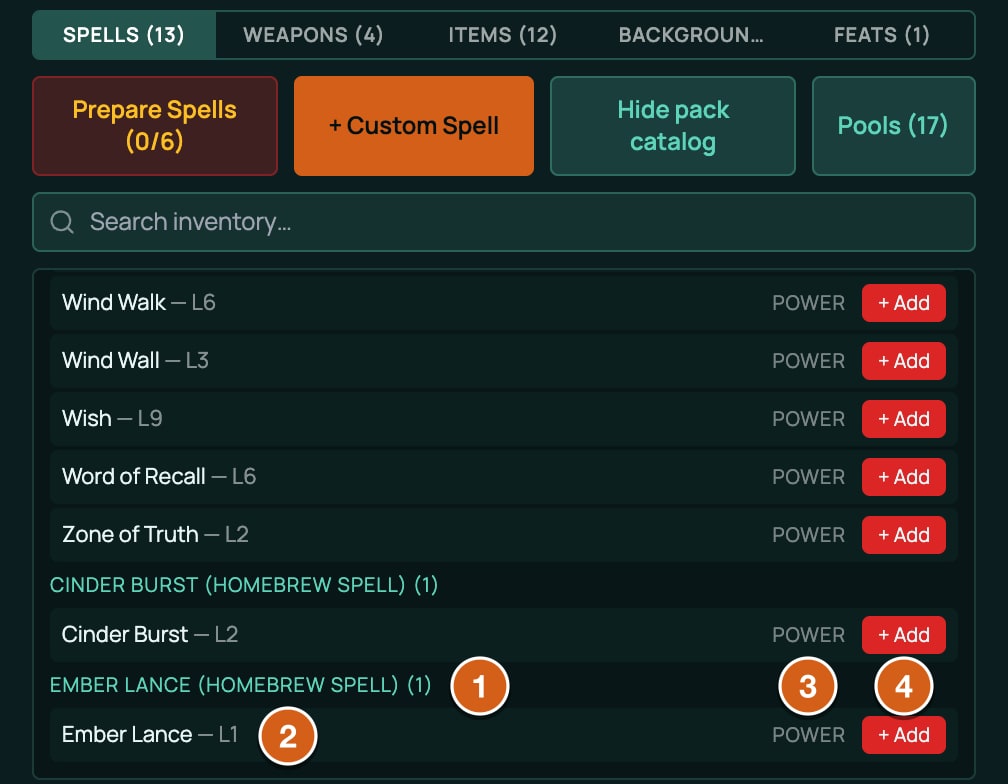Open the Items (12) tab
The width and height of the screenshot is (1008, 784).
503,35
